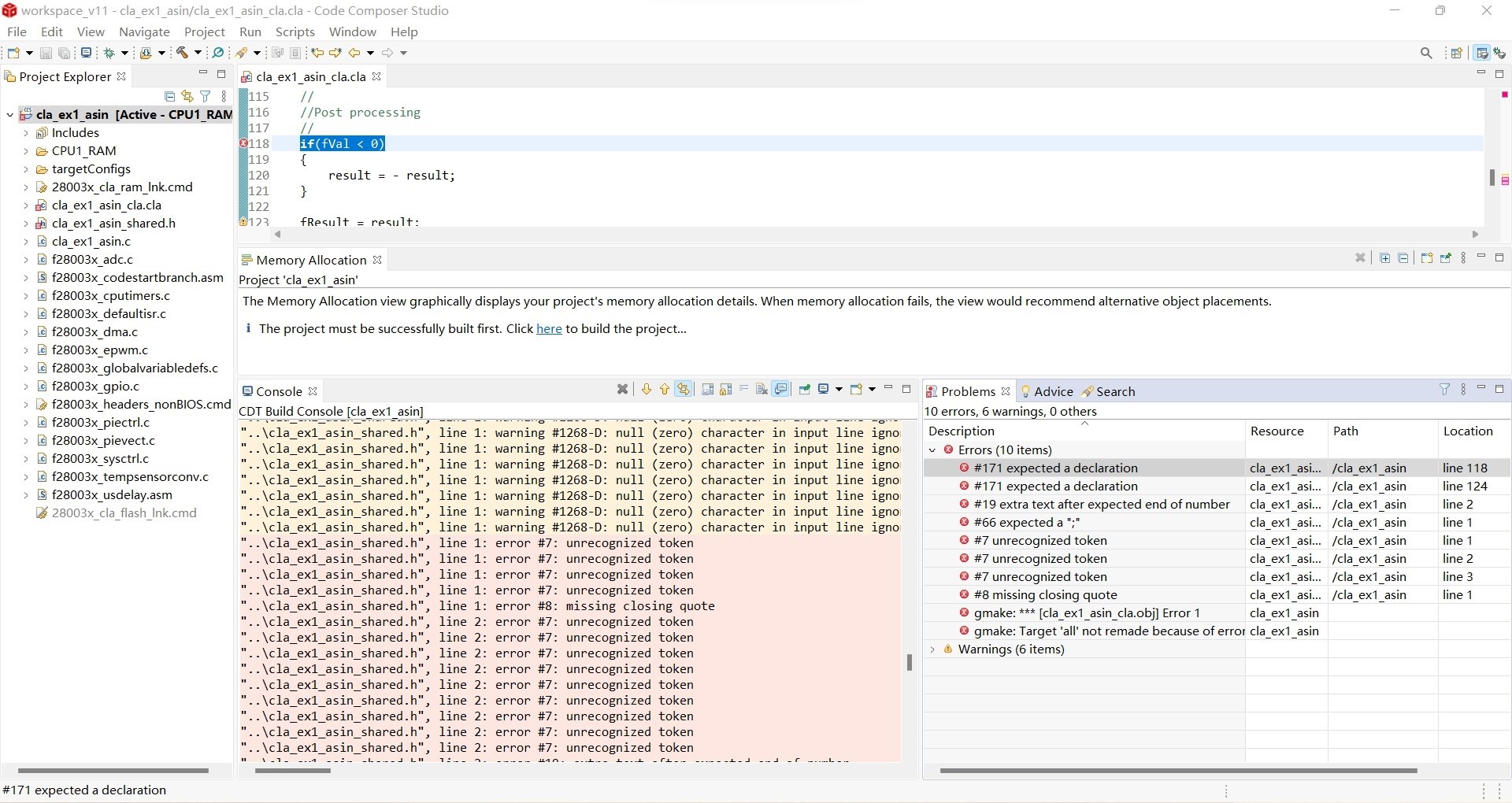Expand the targetConfigs folder
The height and width of the screenshot is (803, 1512).
pyautogui.click(x=26, y=169)
